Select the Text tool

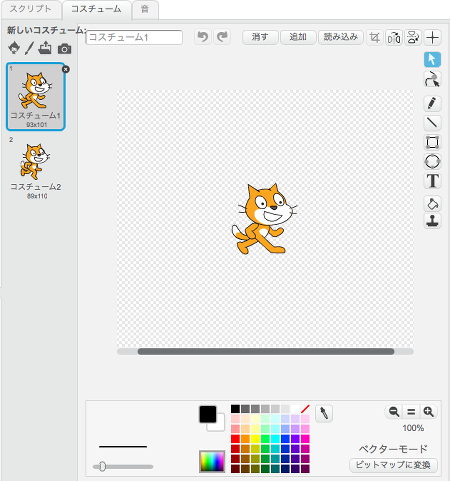[x=432, y=181]
